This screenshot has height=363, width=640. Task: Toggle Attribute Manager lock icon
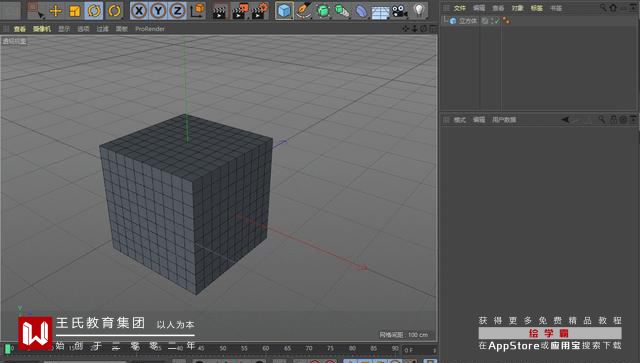pos(613,120)
